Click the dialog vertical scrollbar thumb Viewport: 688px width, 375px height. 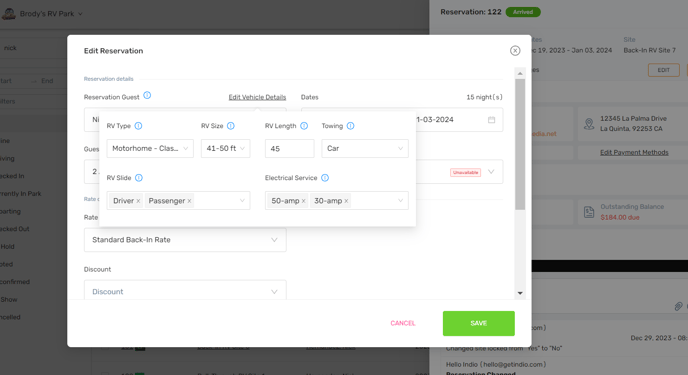pos(520,144)
